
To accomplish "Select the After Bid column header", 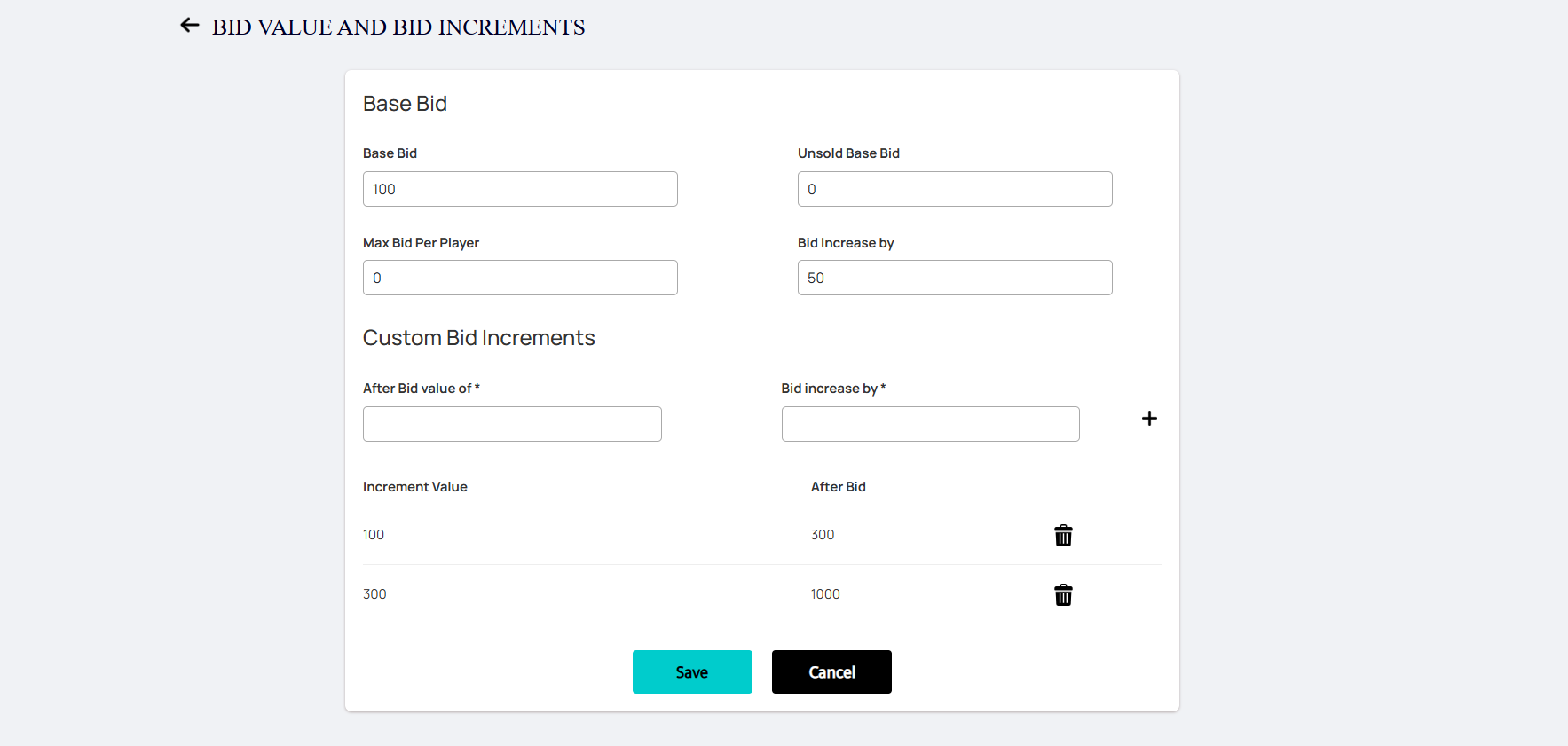I will [x=839, y=487].
